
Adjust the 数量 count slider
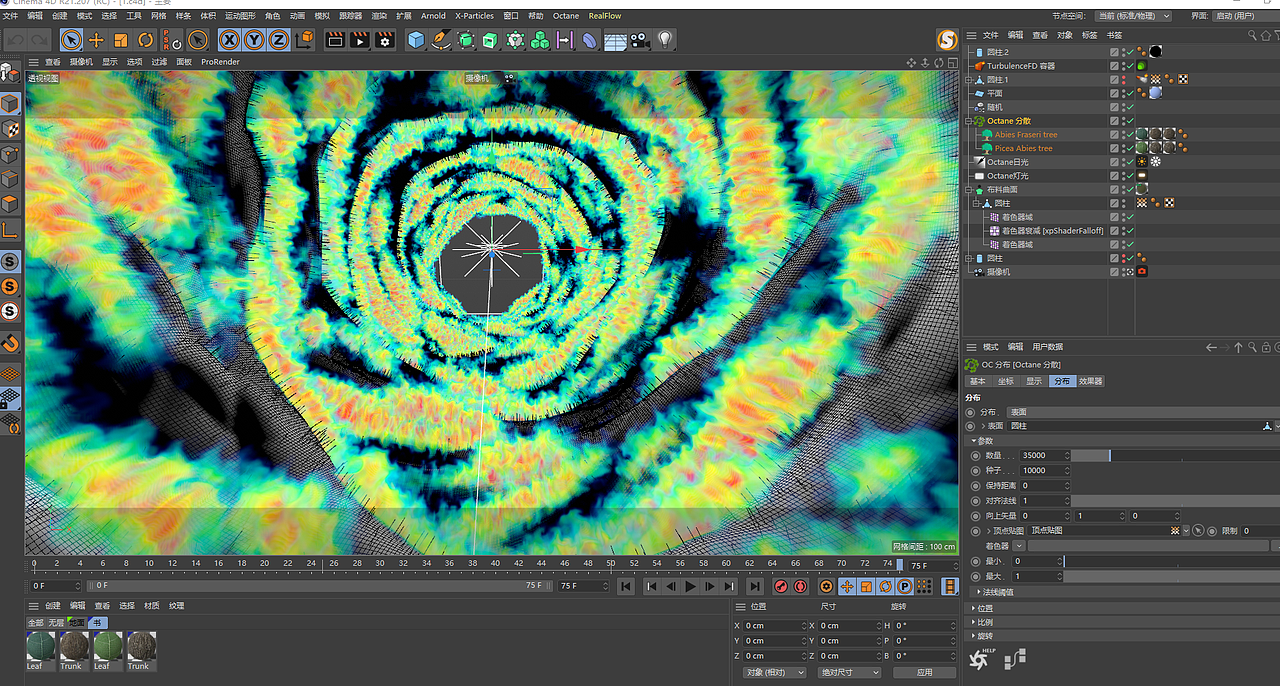tap(1175, 455)
